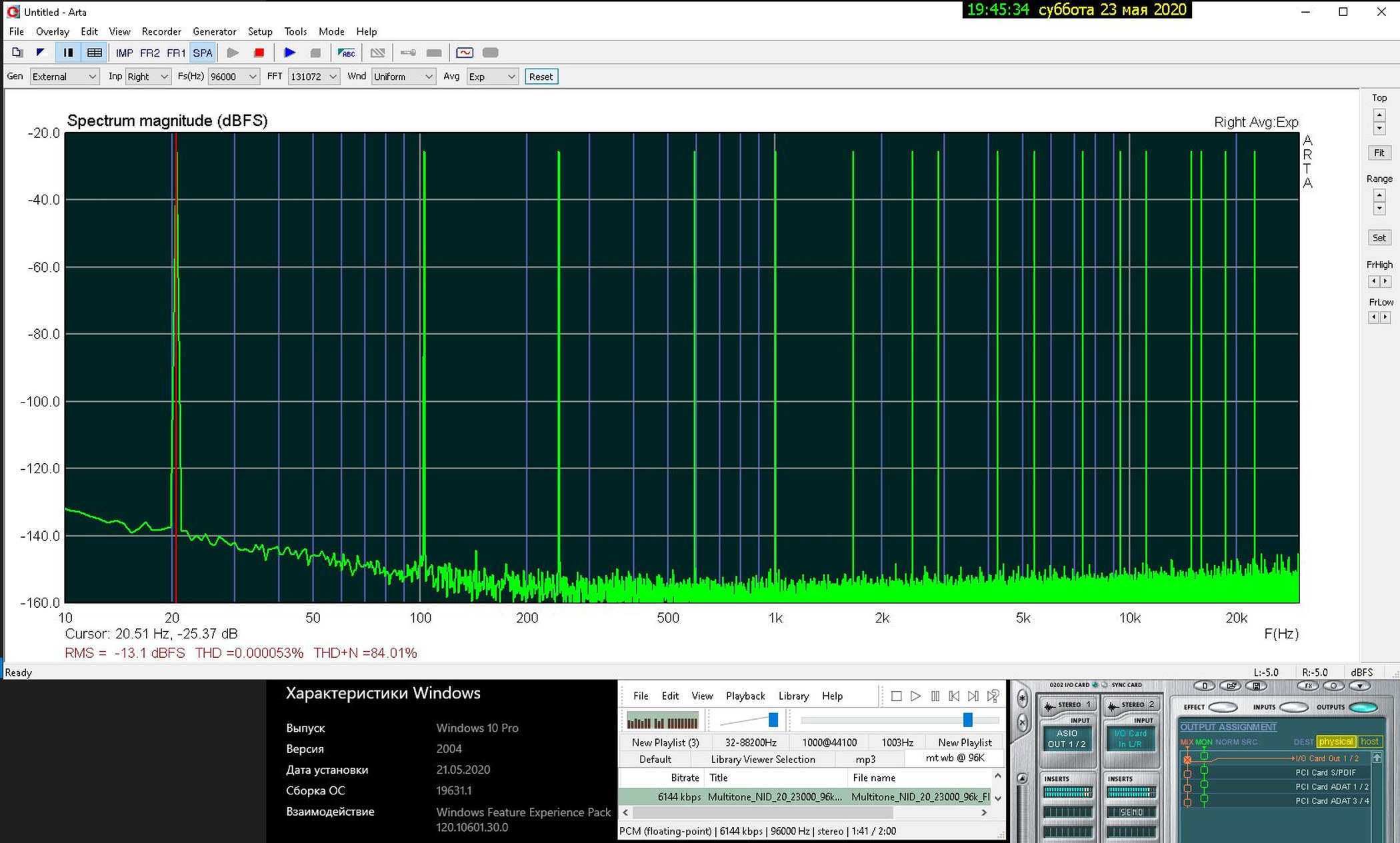The height and width of the screenshot is (843, 1400).
Task: Open the Avg dropdown showing Exp
Action: (492, 77)
